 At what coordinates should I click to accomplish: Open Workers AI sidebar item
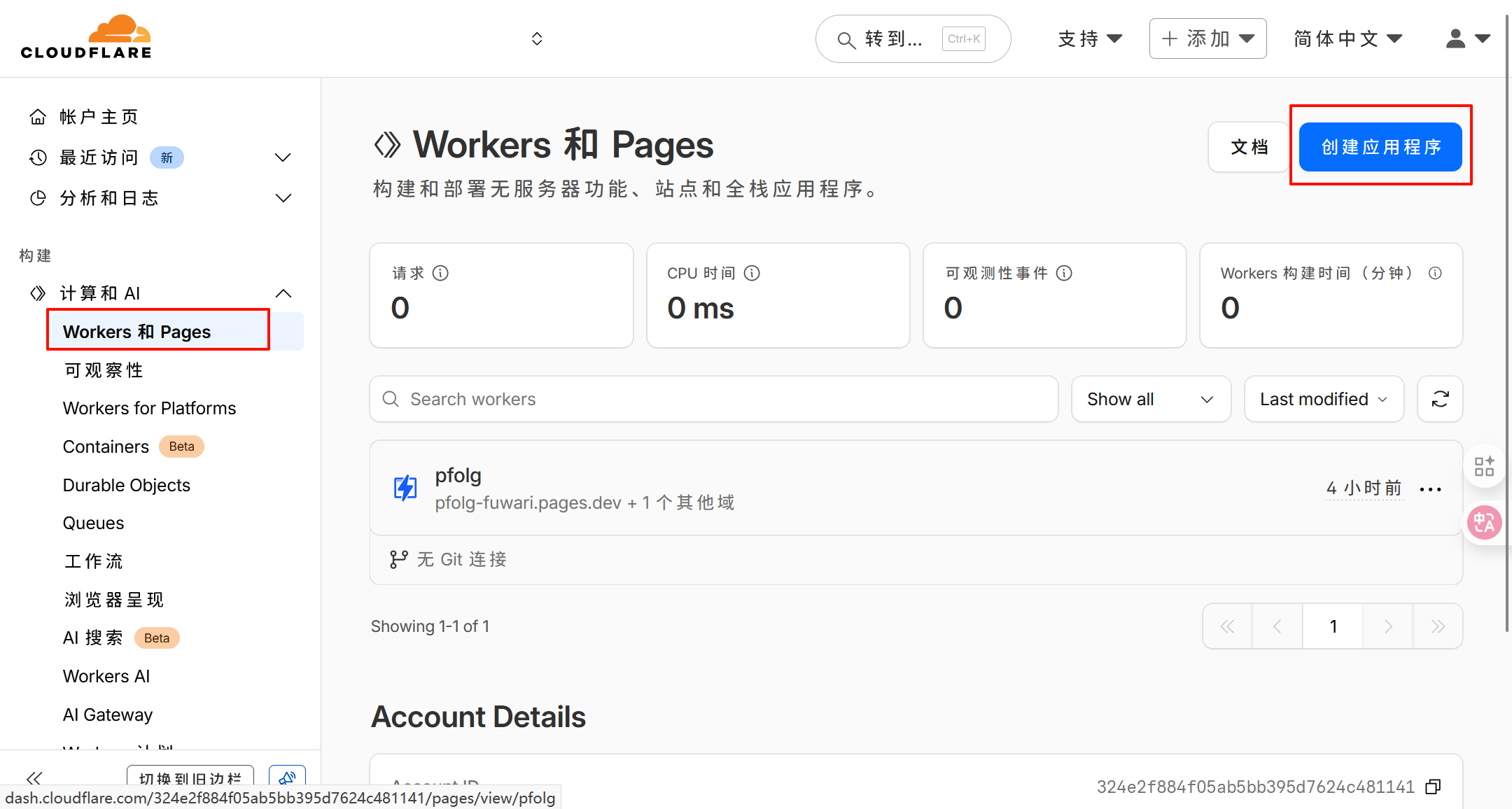[x=106, y=676]
